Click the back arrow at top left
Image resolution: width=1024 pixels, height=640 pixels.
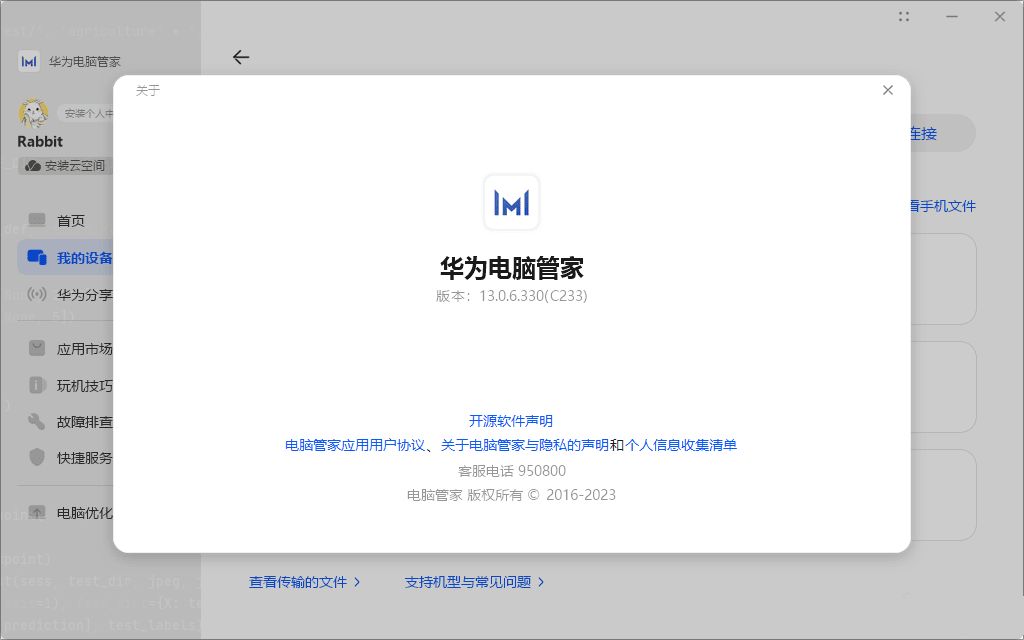pos(241,57)
